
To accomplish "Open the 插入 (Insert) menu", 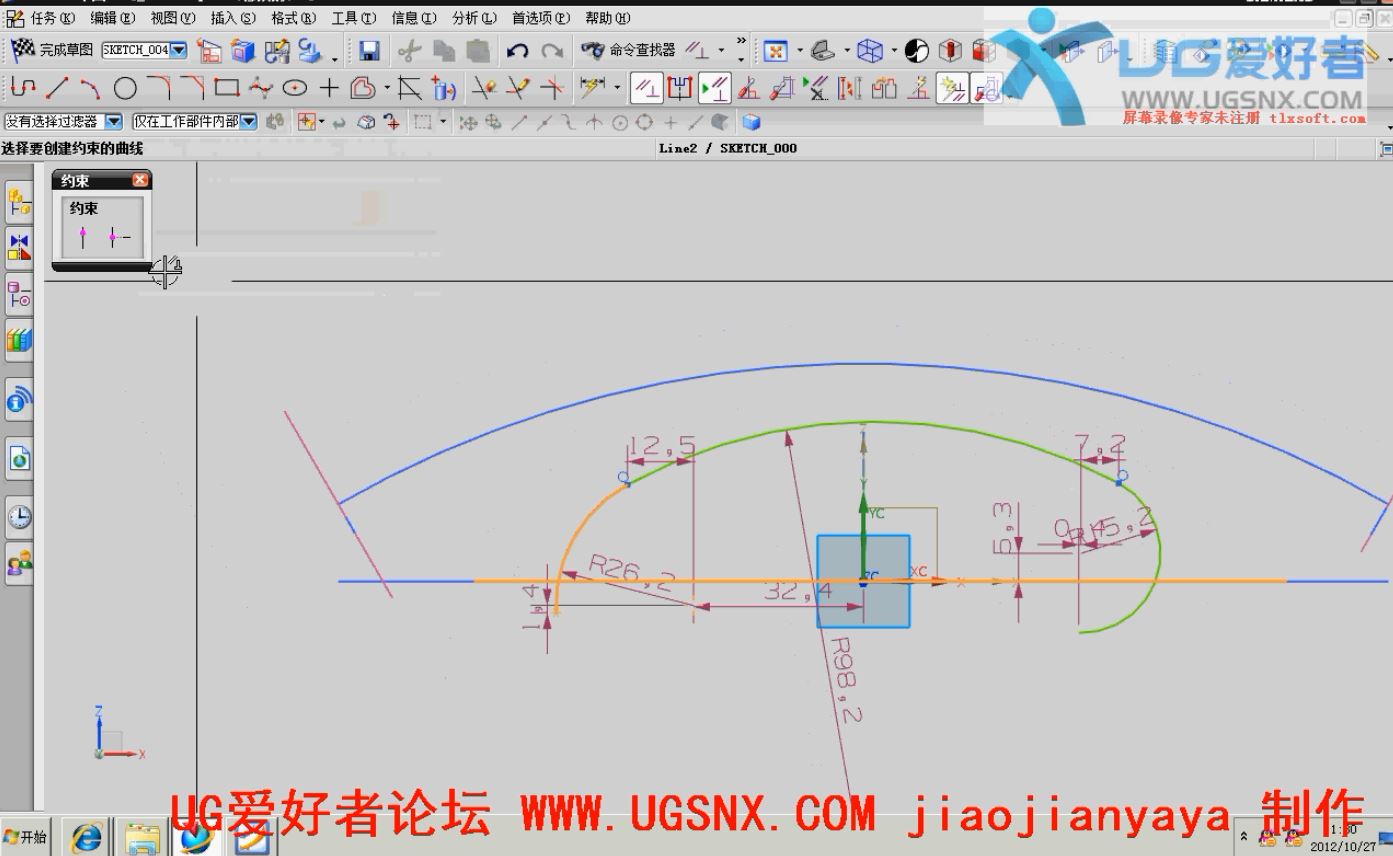I will (233, 18).
